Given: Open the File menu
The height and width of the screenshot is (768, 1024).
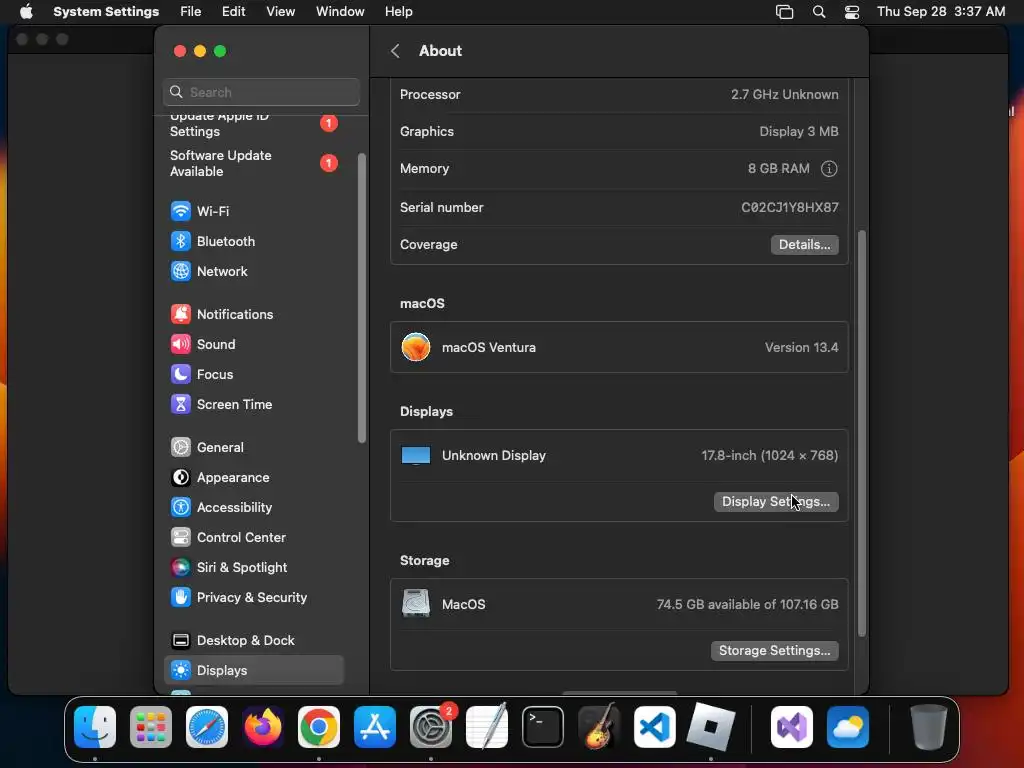Looking at the screenshot, I should [191, 12].
